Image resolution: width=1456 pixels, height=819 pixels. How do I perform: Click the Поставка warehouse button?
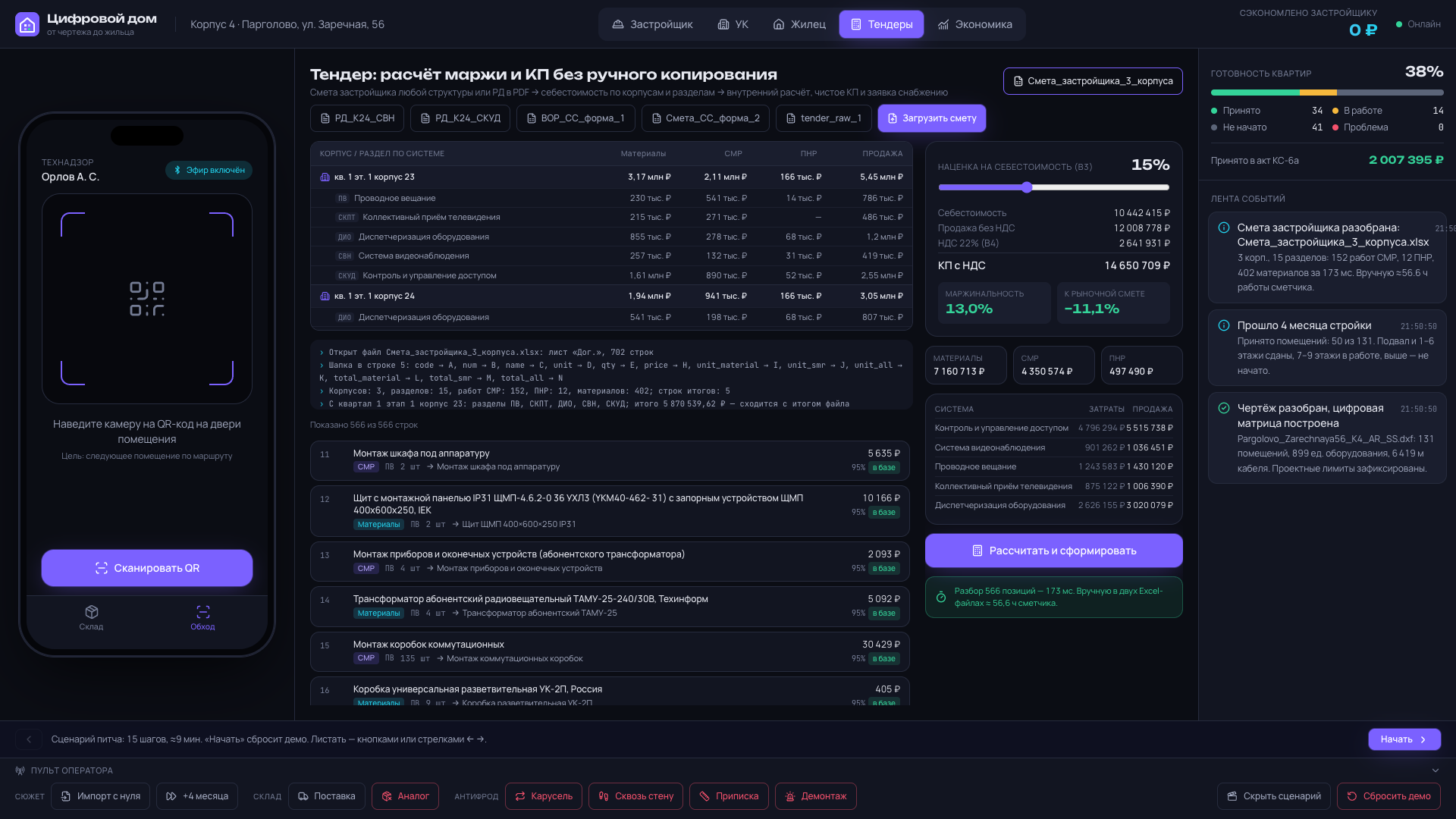point(327,796)
